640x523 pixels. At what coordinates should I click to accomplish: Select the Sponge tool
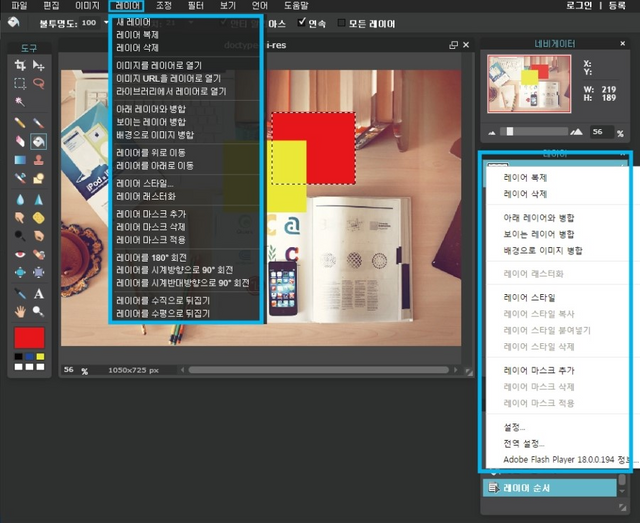38,218
